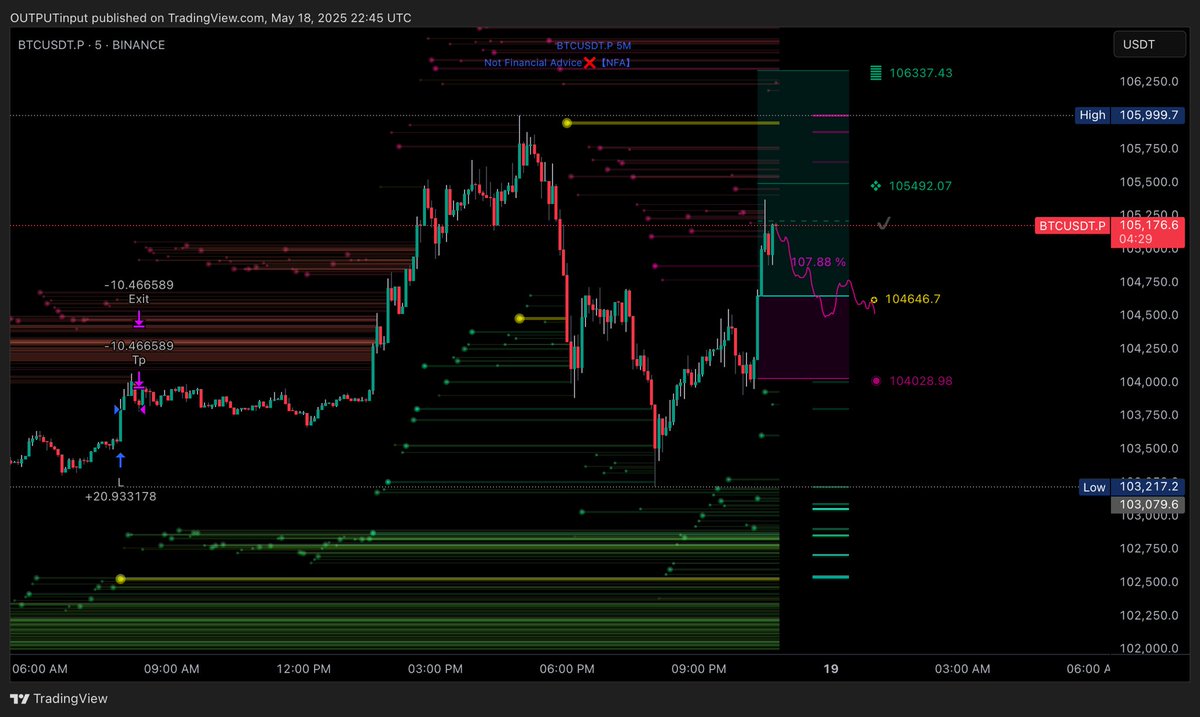Click the 107.88 % projection label
The height and width of the screenshot is (717, 1200).
tap(818, 262)
